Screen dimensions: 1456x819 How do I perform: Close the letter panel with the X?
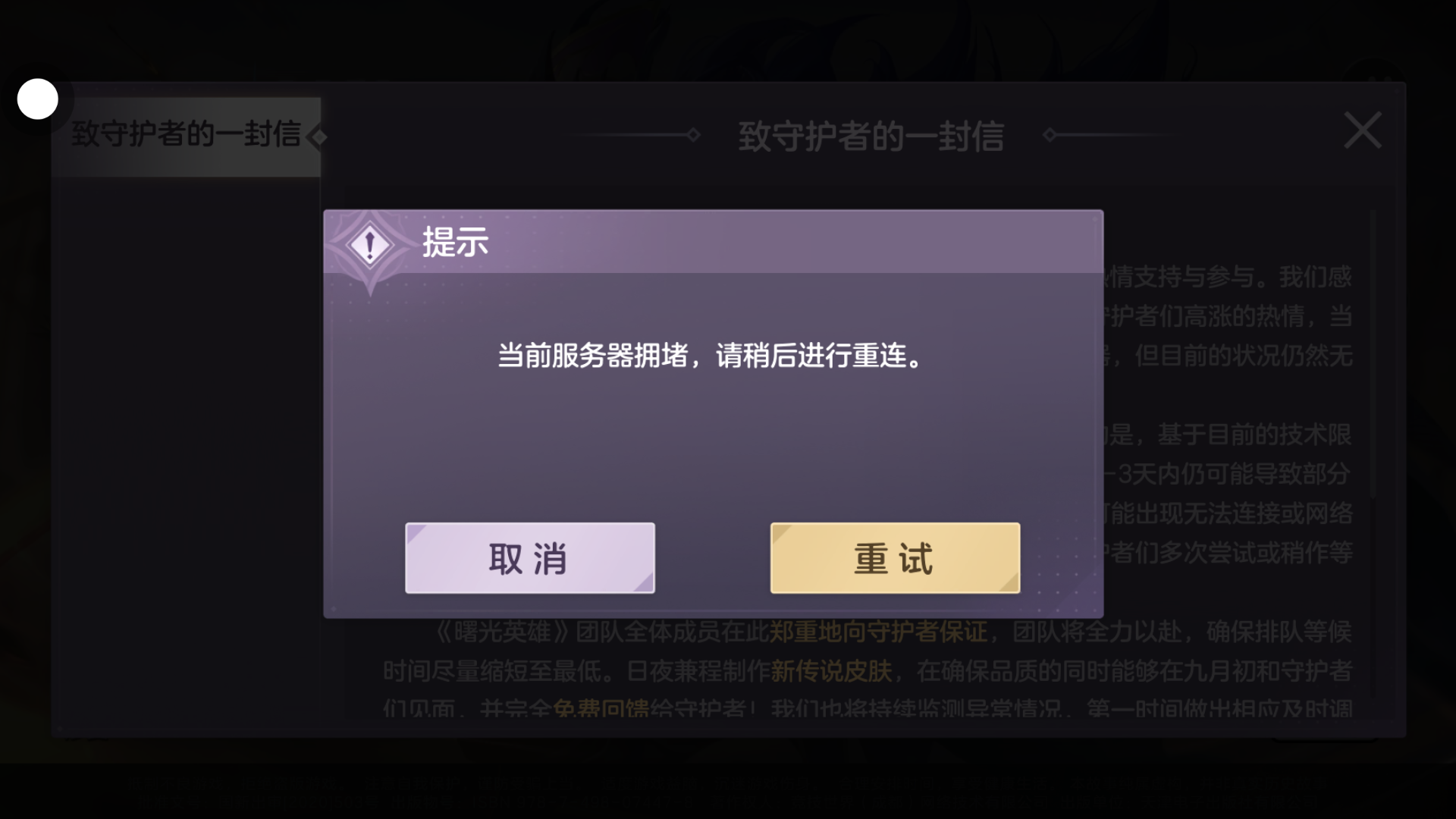[1363, 130]
